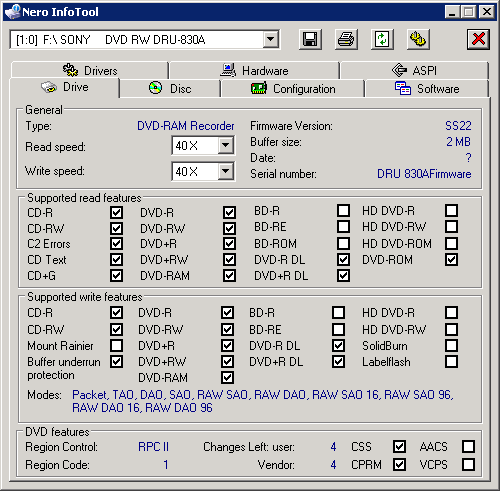Click the SS22 firmware version value
This screenshot has height=491, width=500.
click(458, 126)
